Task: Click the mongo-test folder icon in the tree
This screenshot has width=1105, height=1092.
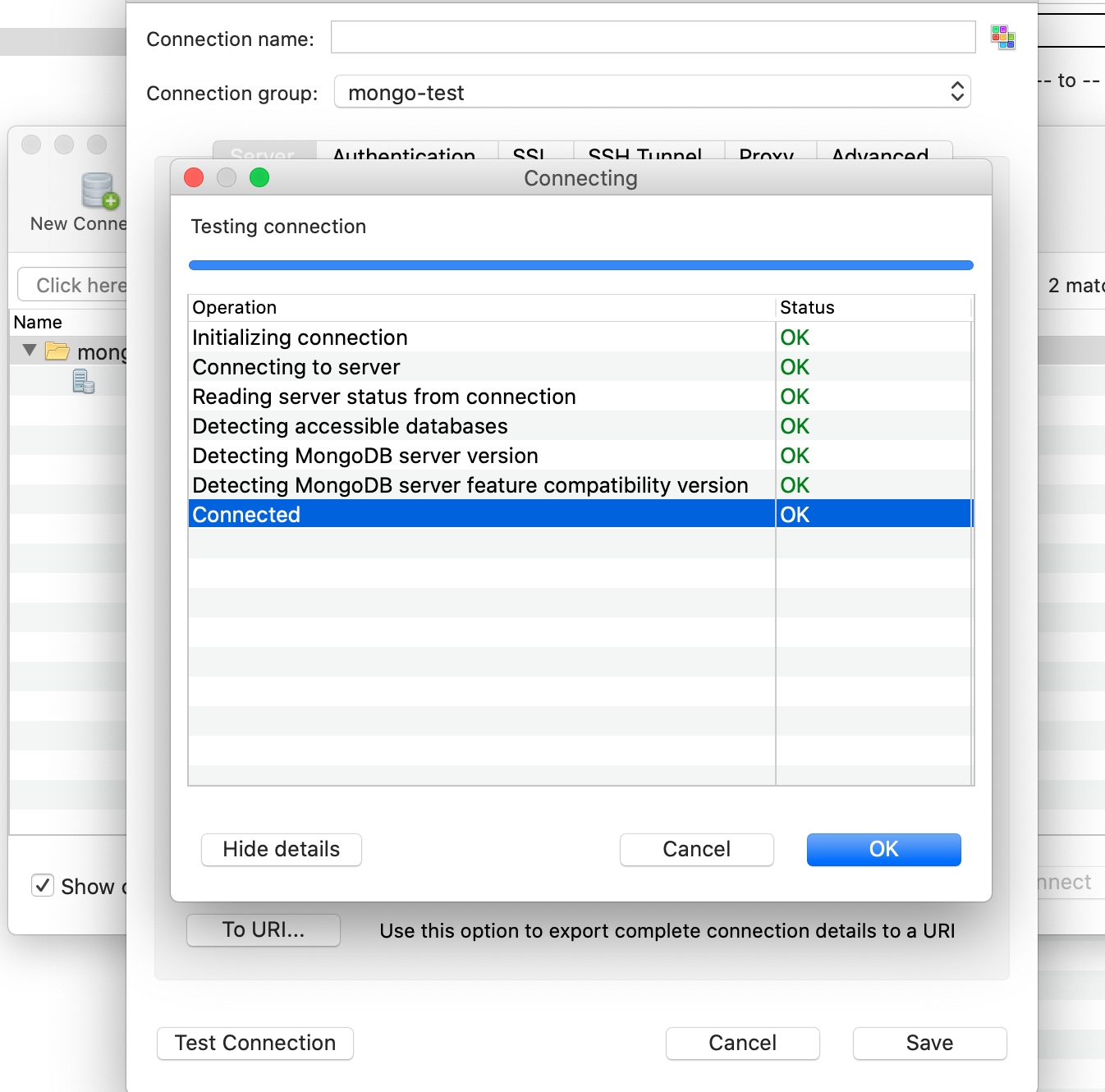Action: (57, 351)
